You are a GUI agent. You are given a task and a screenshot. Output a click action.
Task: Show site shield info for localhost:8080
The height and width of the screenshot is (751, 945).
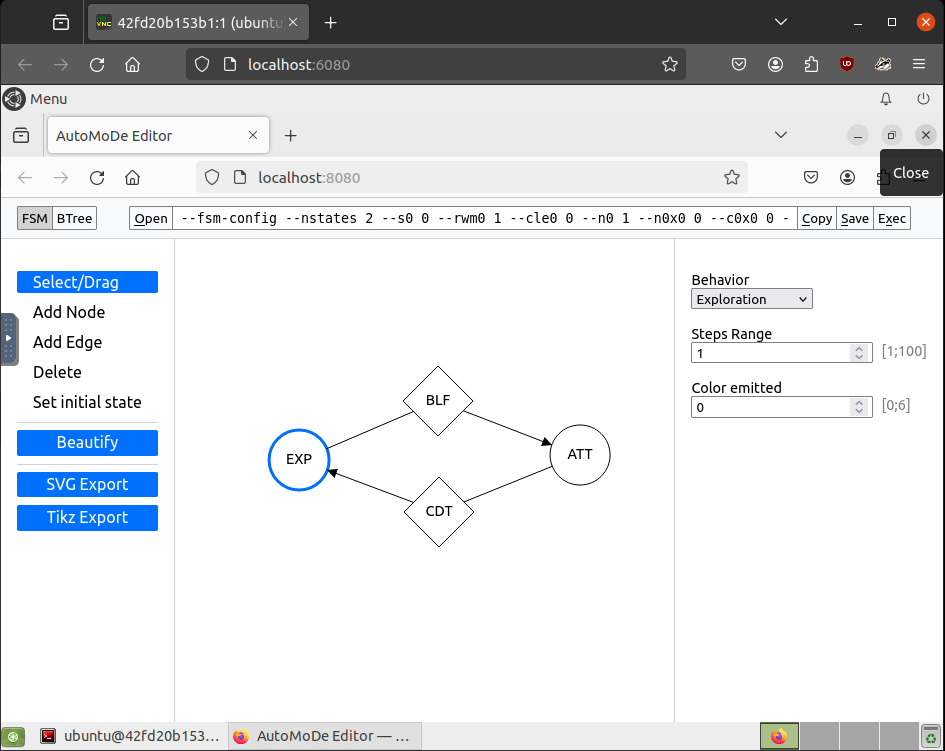(x=212, y=177)
